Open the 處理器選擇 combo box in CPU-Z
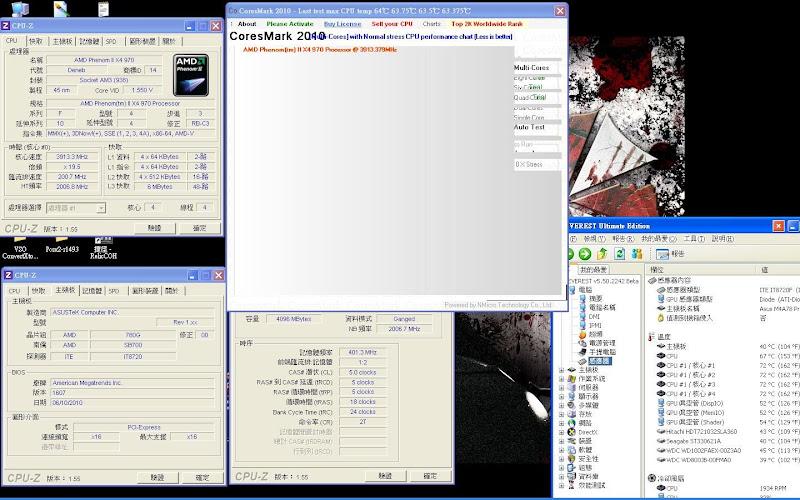The width and height of the screenshot is (800, 500). pos(76,208)
